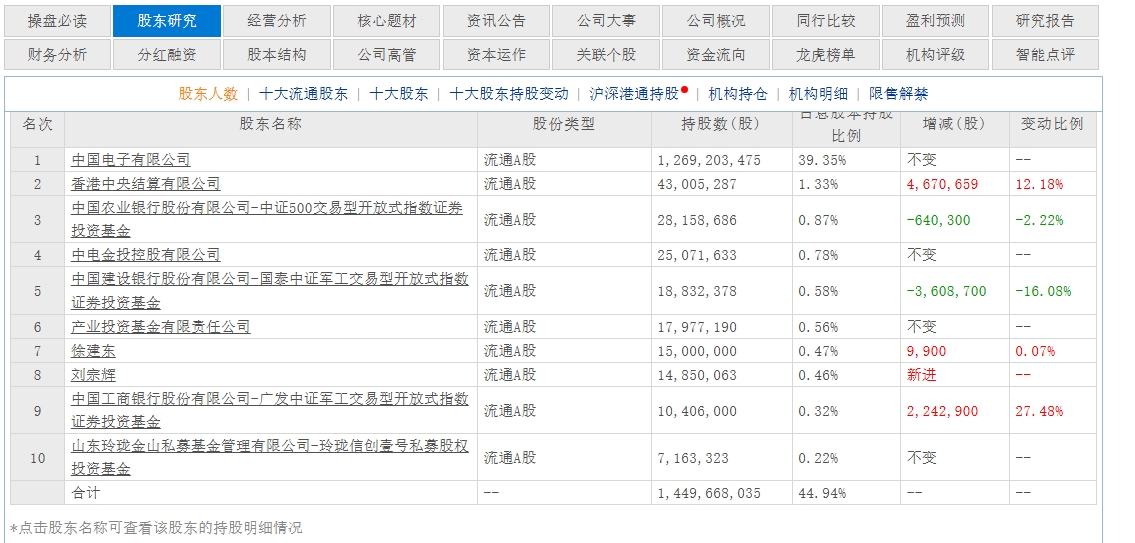Open shareholder 刘宗辉 details
1135x543 pixels.
coord(93,375)
